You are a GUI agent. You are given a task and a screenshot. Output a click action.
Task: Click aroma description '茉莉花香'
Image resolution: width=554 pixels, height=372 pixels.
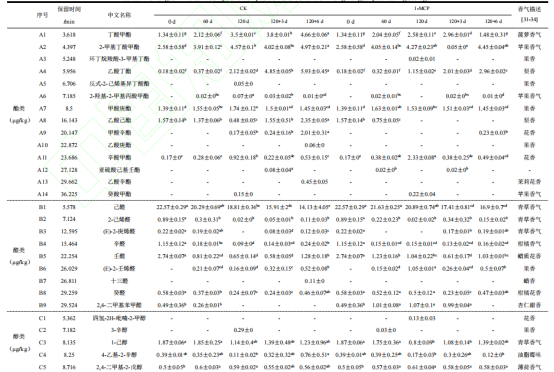pos(529,182)
